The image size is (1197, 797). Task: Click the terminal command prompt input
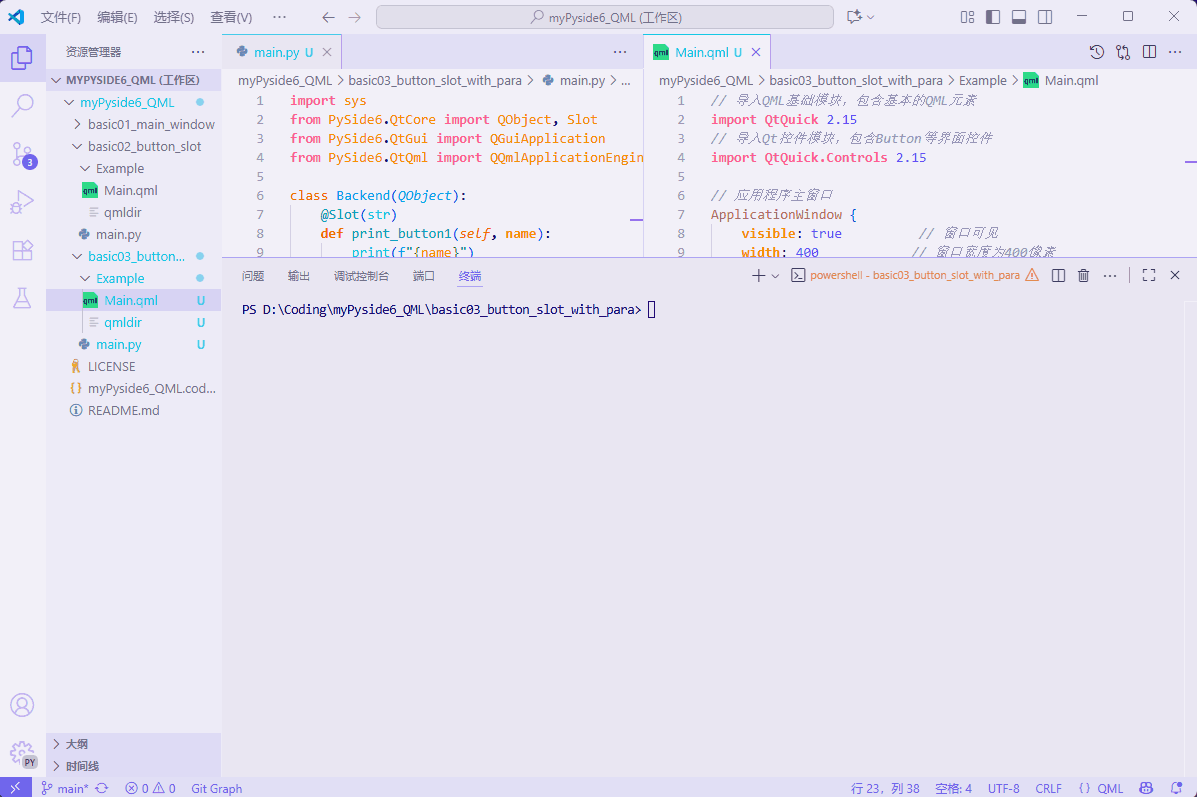pos(650,309)
